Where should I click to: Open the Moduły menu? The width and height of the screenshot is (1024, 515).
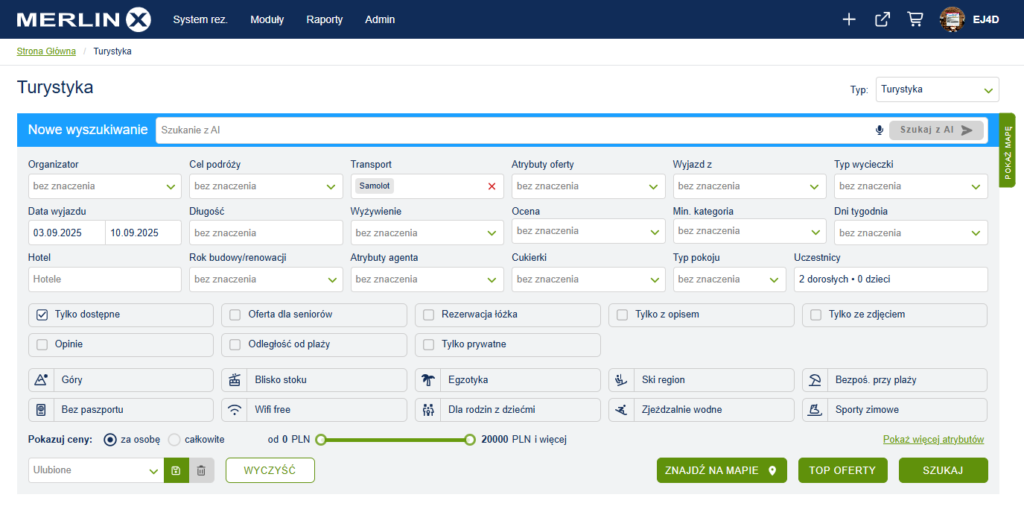pos(267,19)
